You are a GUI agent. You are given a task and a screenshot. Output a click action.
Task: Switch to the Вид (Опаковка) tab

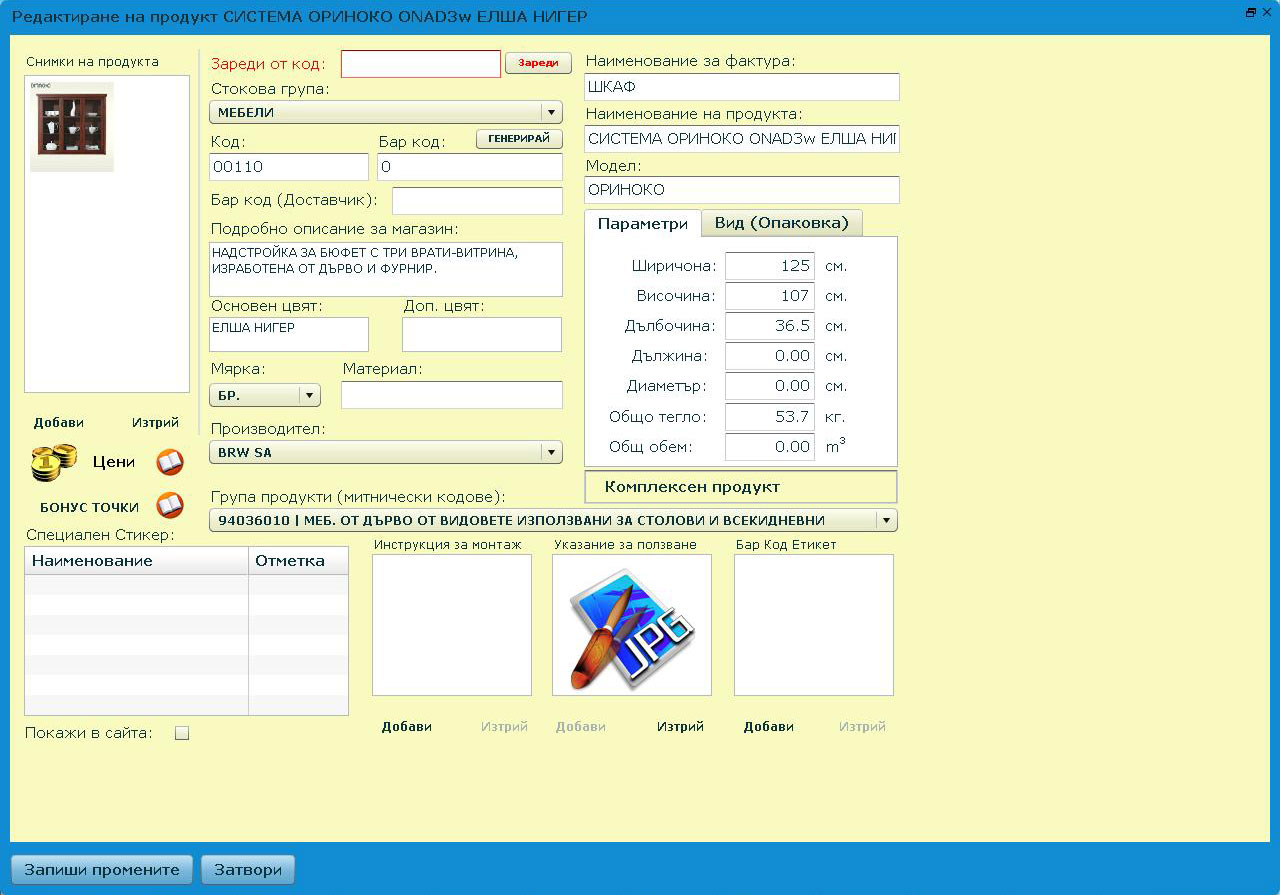781,222
